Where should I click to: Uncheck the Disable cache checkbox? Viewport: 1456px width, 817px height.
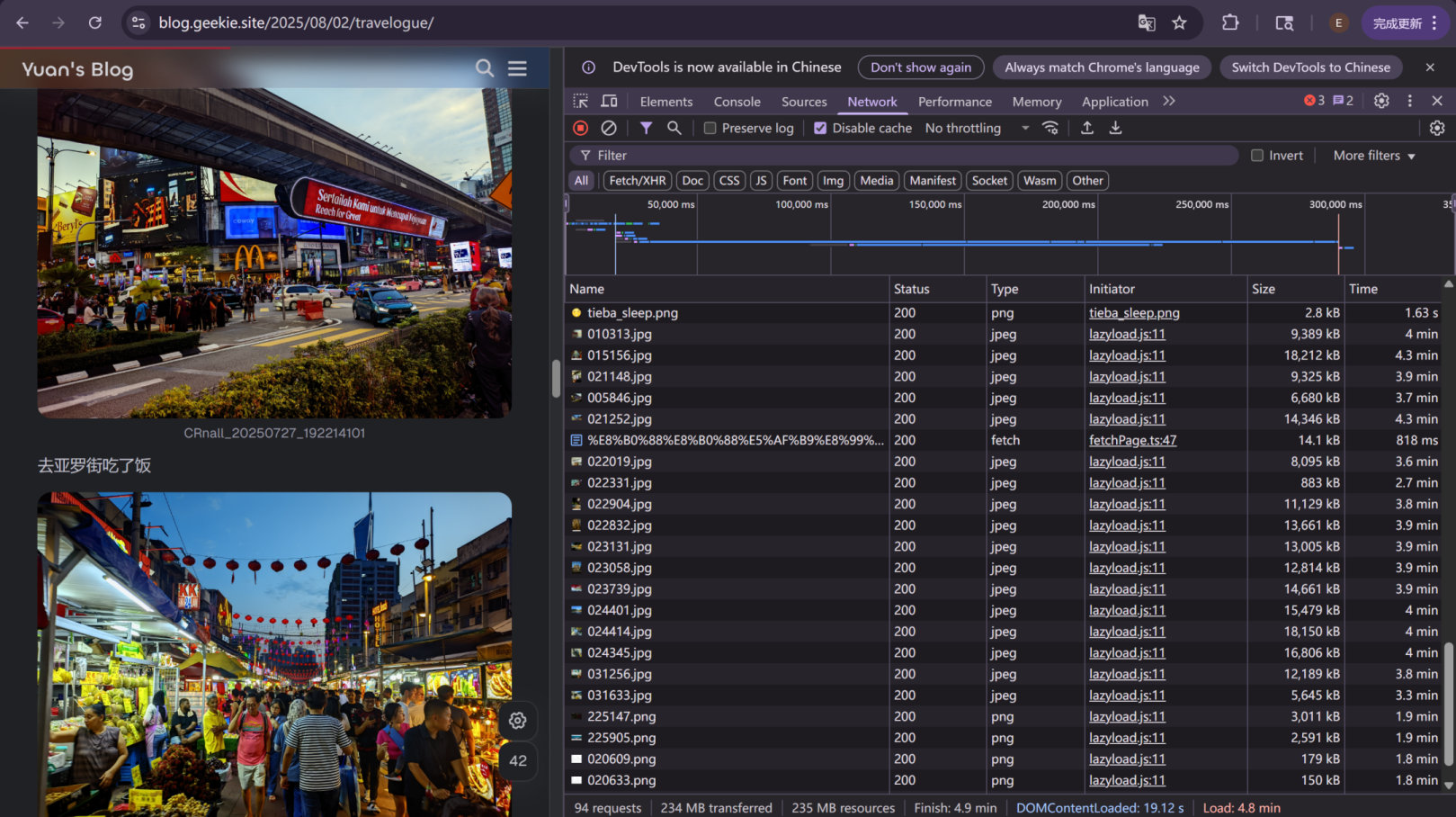(820, 129)
